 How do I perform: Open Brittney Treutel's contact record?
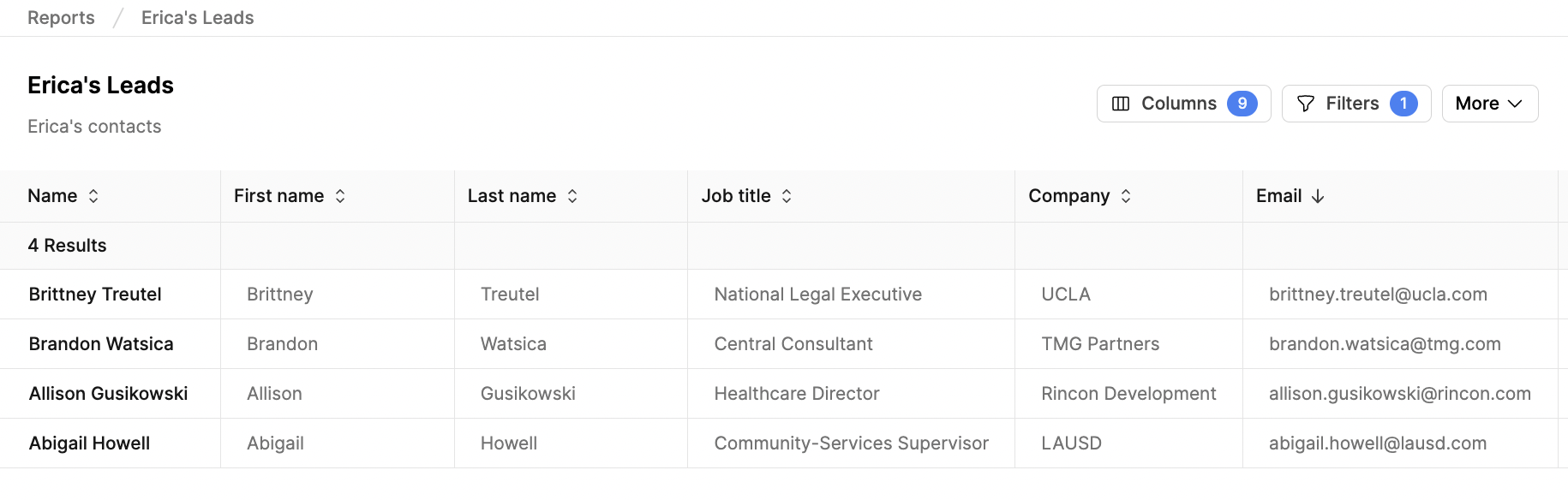coord(95,295)
